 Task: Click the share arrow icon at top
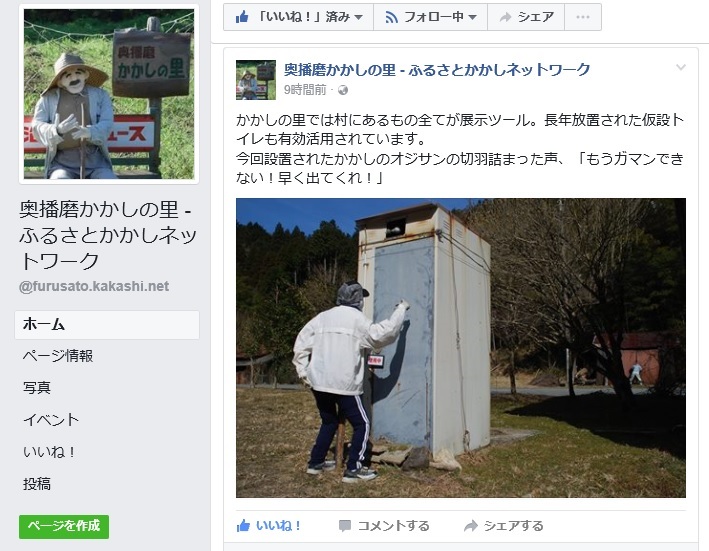click(x=505, y=17)
